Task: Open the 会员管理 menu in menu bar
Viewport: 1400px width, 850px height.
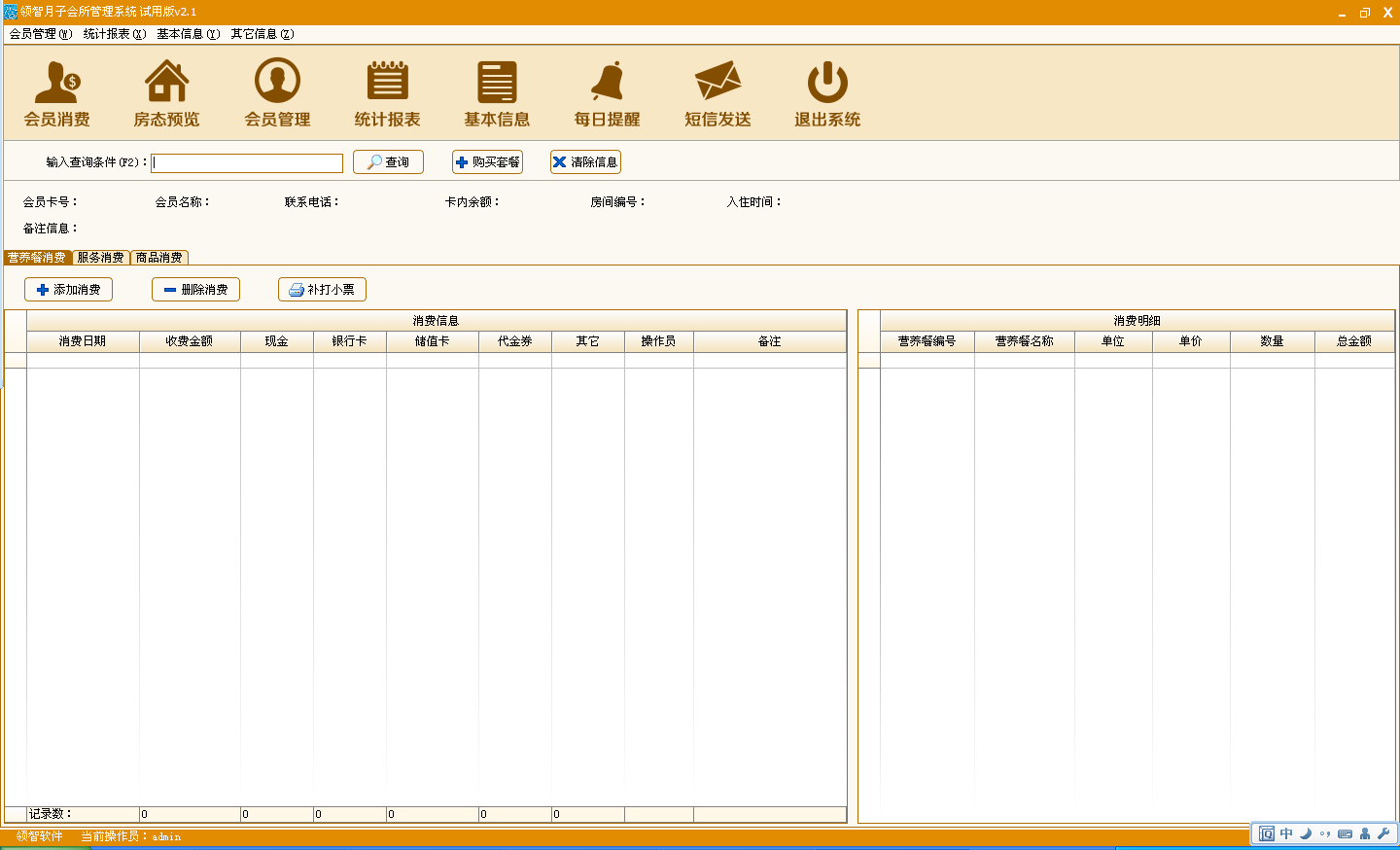Action: [41, 34]
